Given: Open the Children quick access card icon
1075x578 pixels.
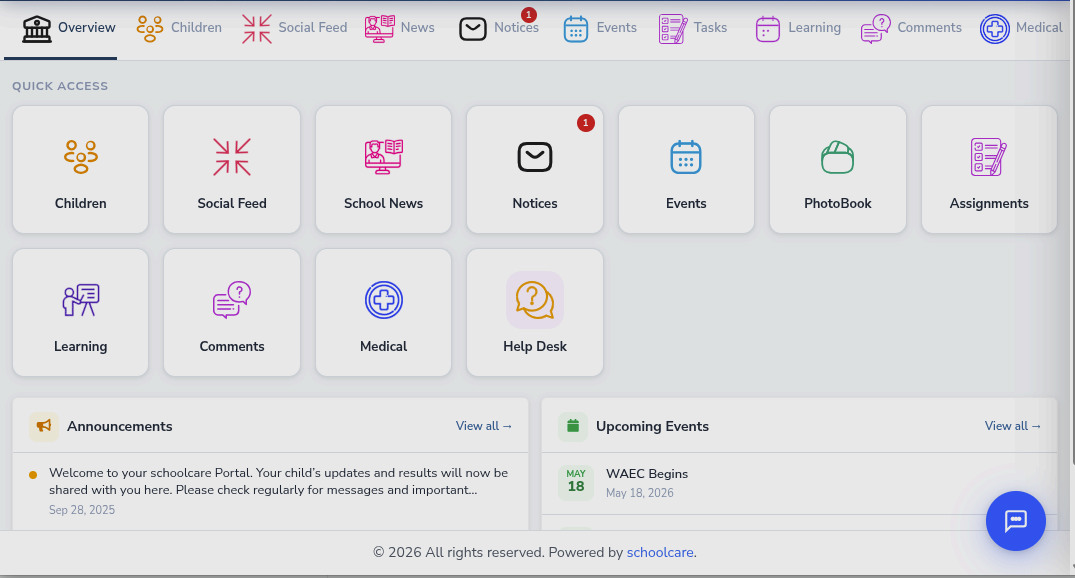Looking at the screenshot, I should (x=81, y=157).
